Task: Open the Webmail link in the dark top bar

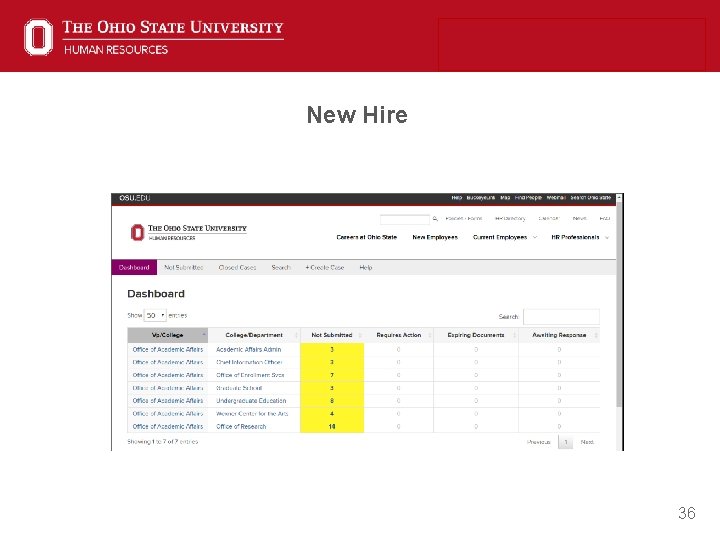Action: pos(556,198)
